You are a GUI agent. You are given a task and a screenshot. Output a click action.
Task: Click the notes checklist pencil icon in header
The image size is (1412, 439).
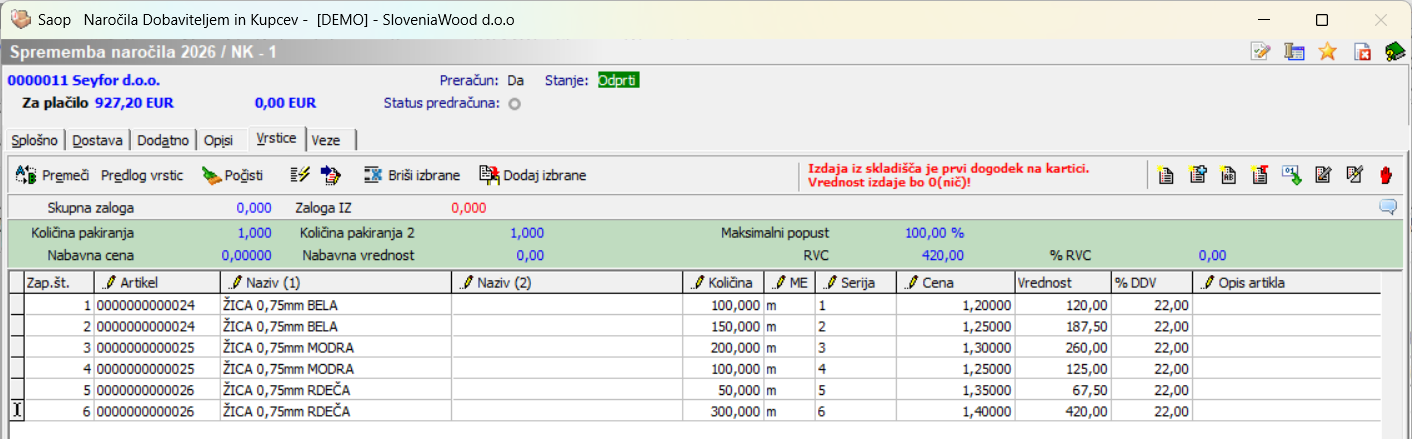tap(1261, 52)
